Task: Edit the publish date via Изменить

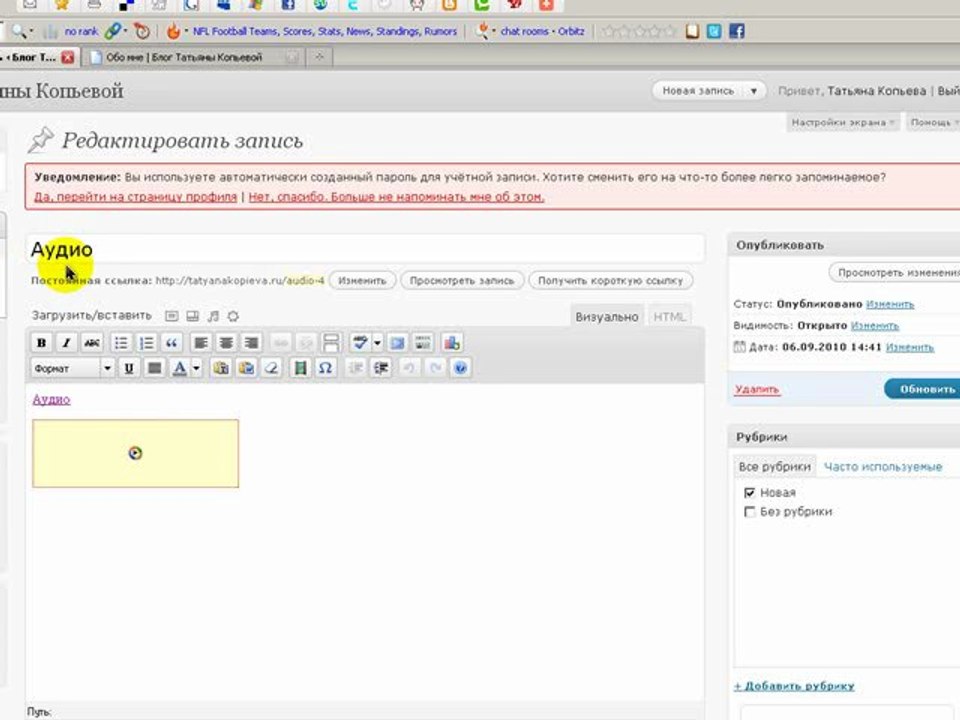Action: (x=910, y=347)
